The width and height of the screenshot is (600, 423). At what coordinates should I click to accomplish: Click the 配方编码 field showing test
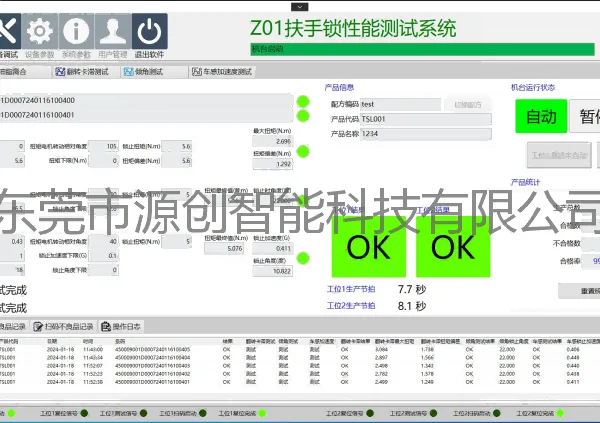(x=400, y=104)
